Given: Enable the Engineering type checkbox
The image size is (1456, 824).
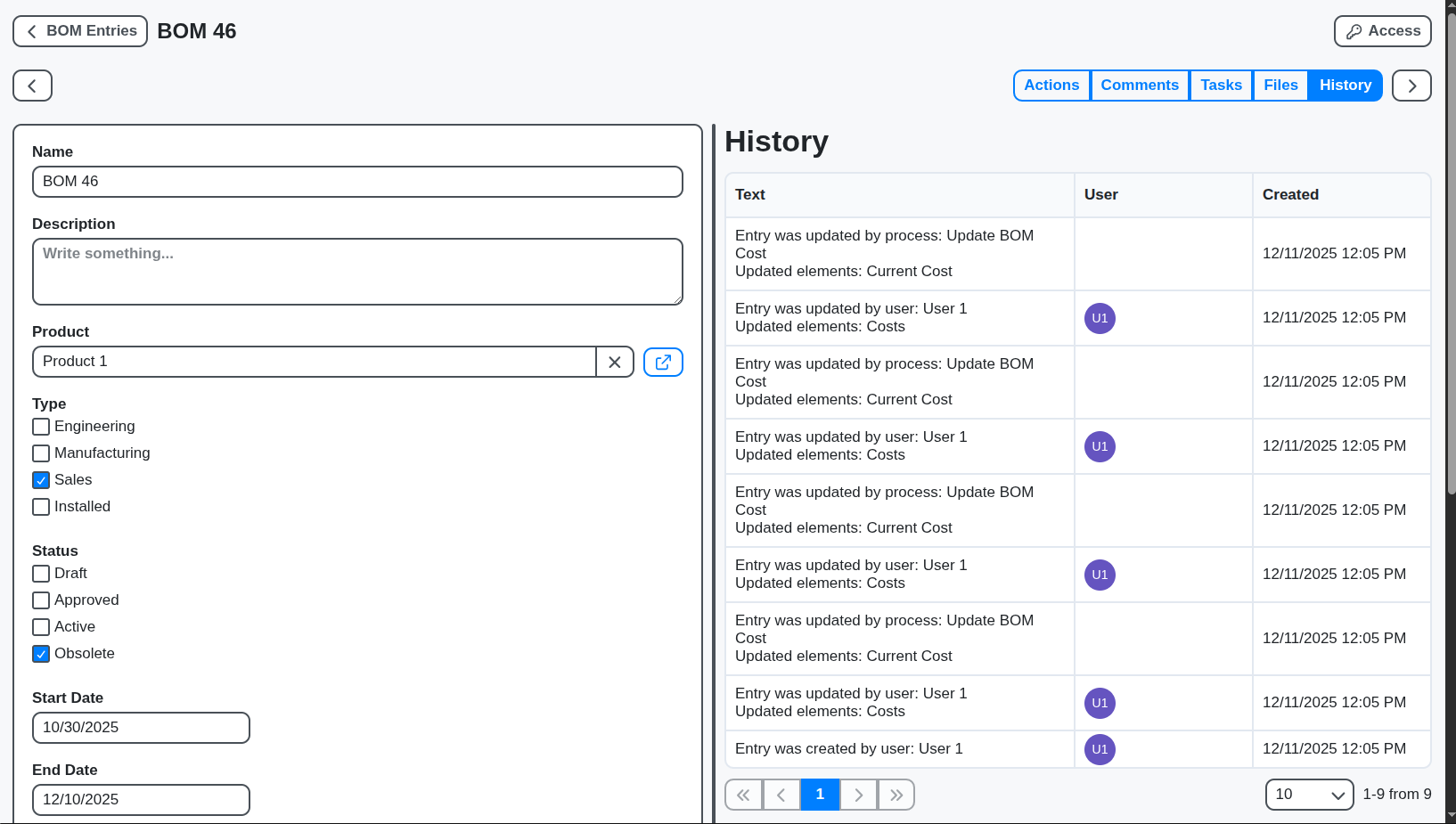Looking at the screenshot, I should (x=40, y=427).
